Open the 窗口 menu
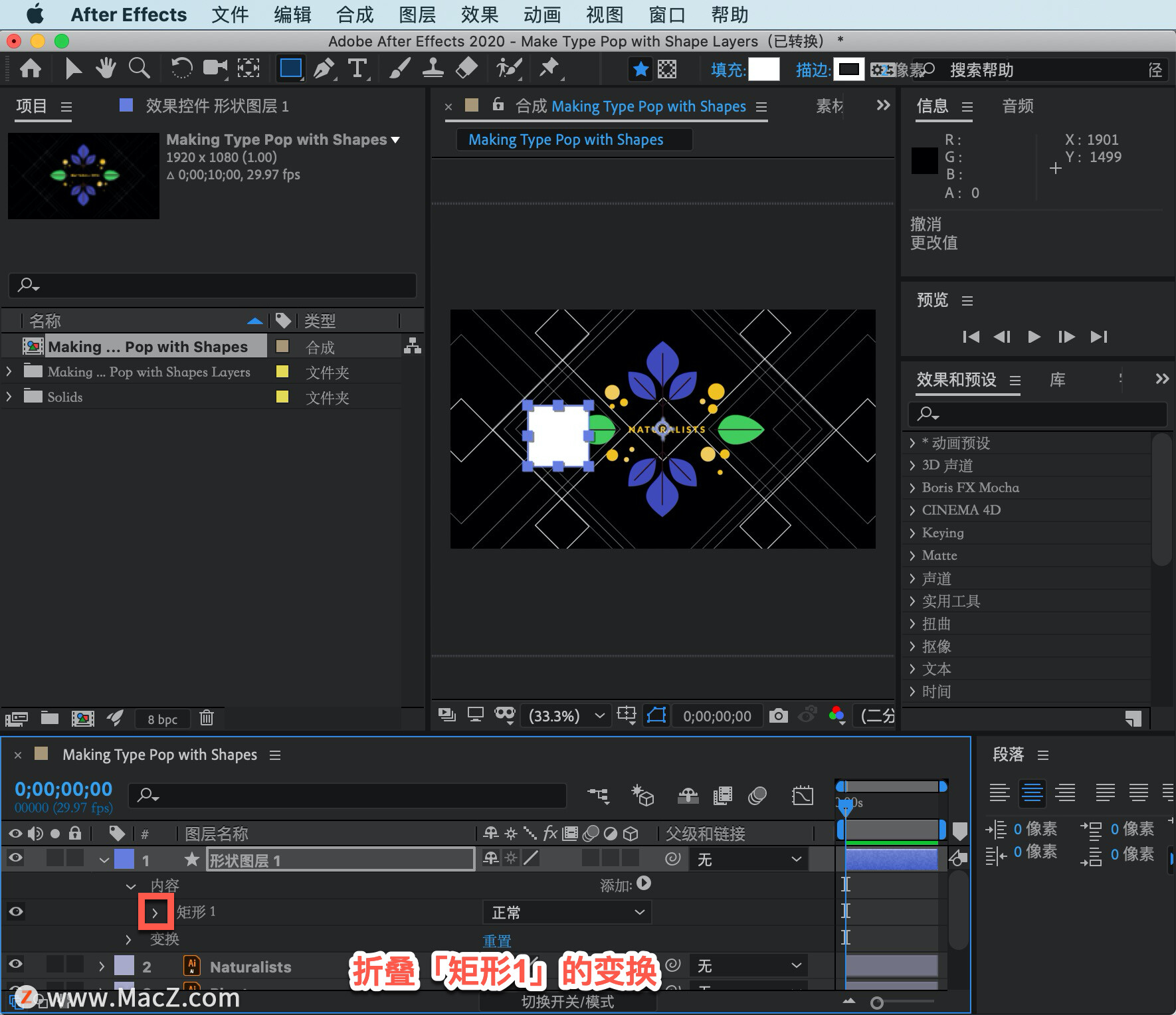 pos(666,15)
